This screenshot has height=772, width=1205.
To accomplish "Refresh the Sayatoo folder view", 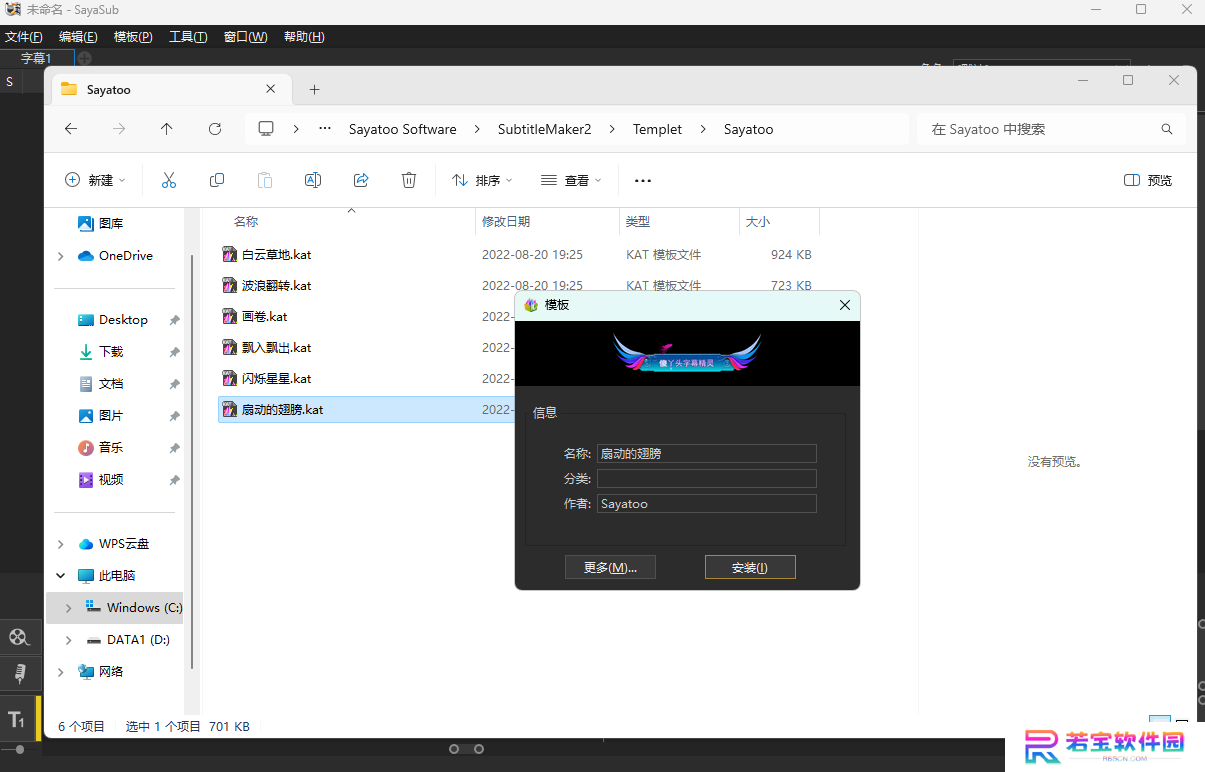I will click(215, 129).
